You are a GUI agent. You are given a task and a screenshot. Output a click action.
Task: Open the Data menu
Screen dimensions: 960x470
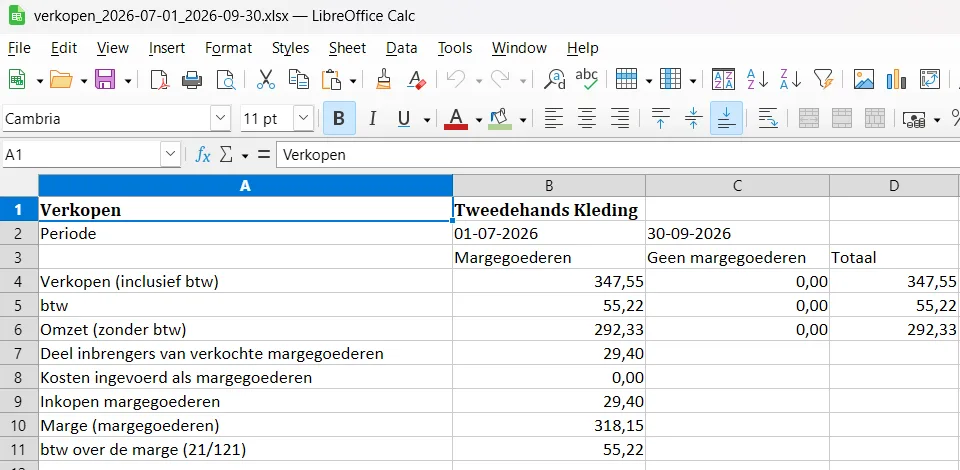(402, 48)
